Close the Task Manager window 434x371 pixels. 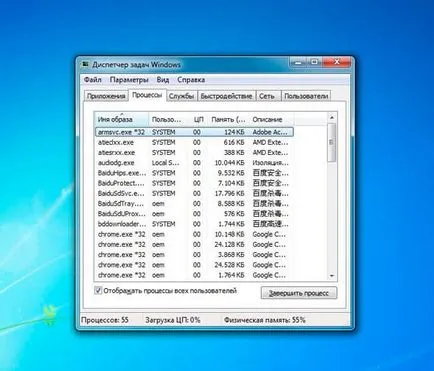tap(337, 62)
